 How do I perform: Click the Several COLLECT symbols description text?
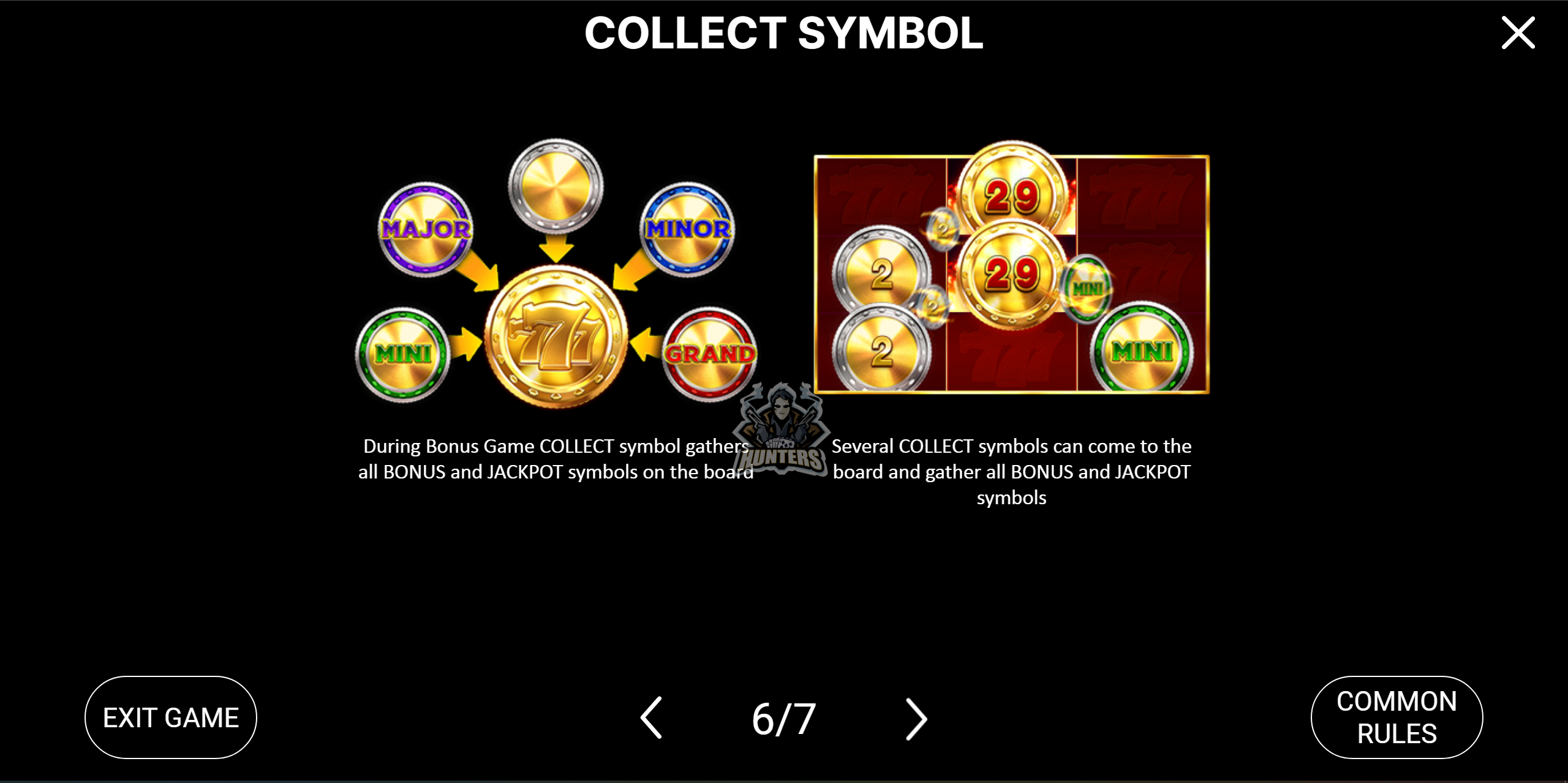(x=1011, y=472)
